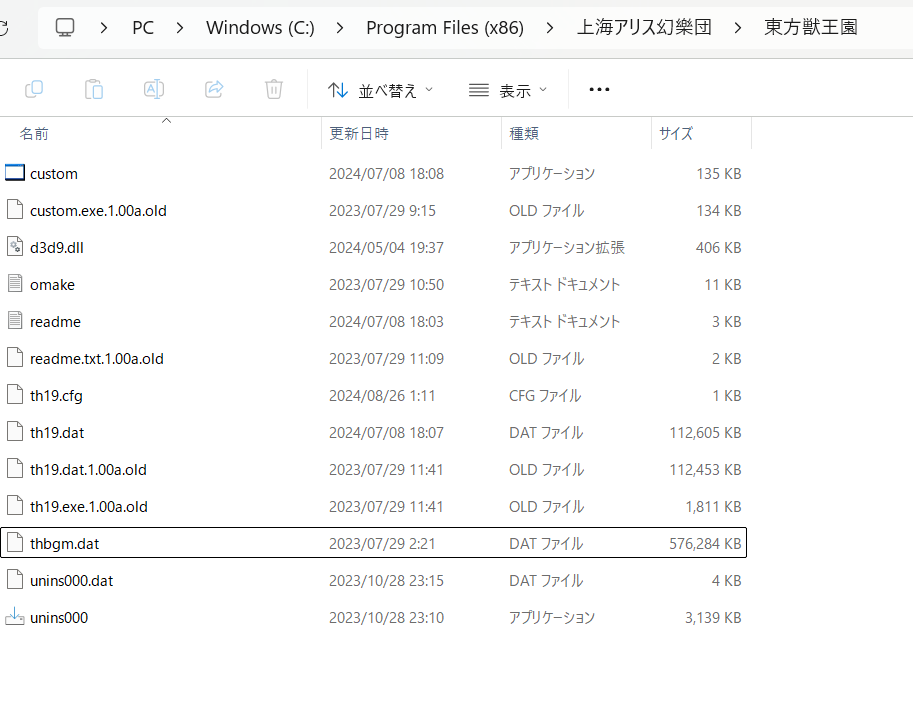913x712 pixels.
Task: Expand chevron after Windows (C:)
Action: pyautogui.click(x=340, y=27)
